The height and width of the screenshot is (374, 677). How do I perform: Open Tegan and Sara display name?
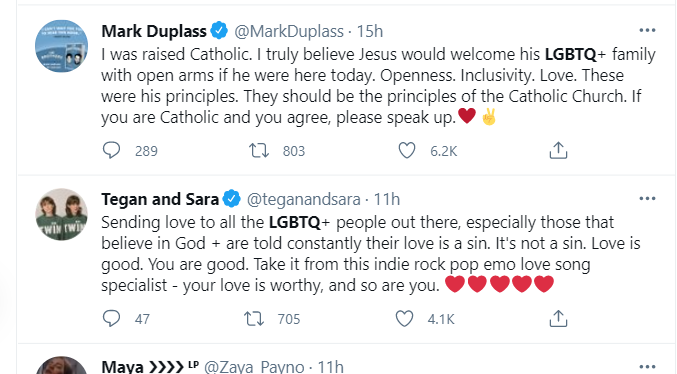click(160, 199)
